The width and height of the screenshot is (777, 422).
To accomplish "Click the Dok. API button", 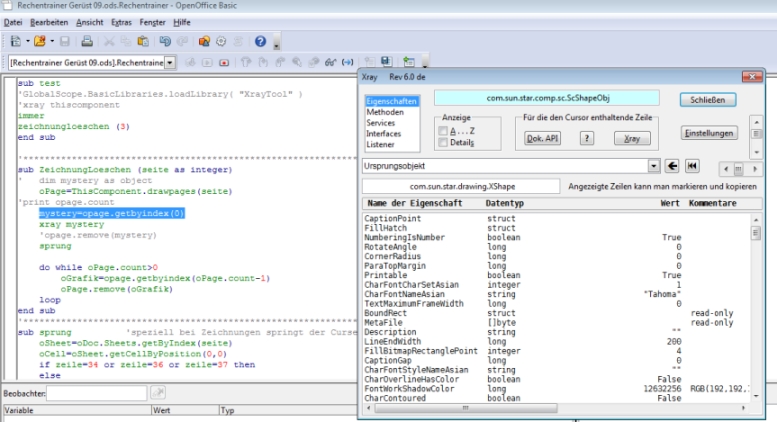I will (x=542, y=139).
